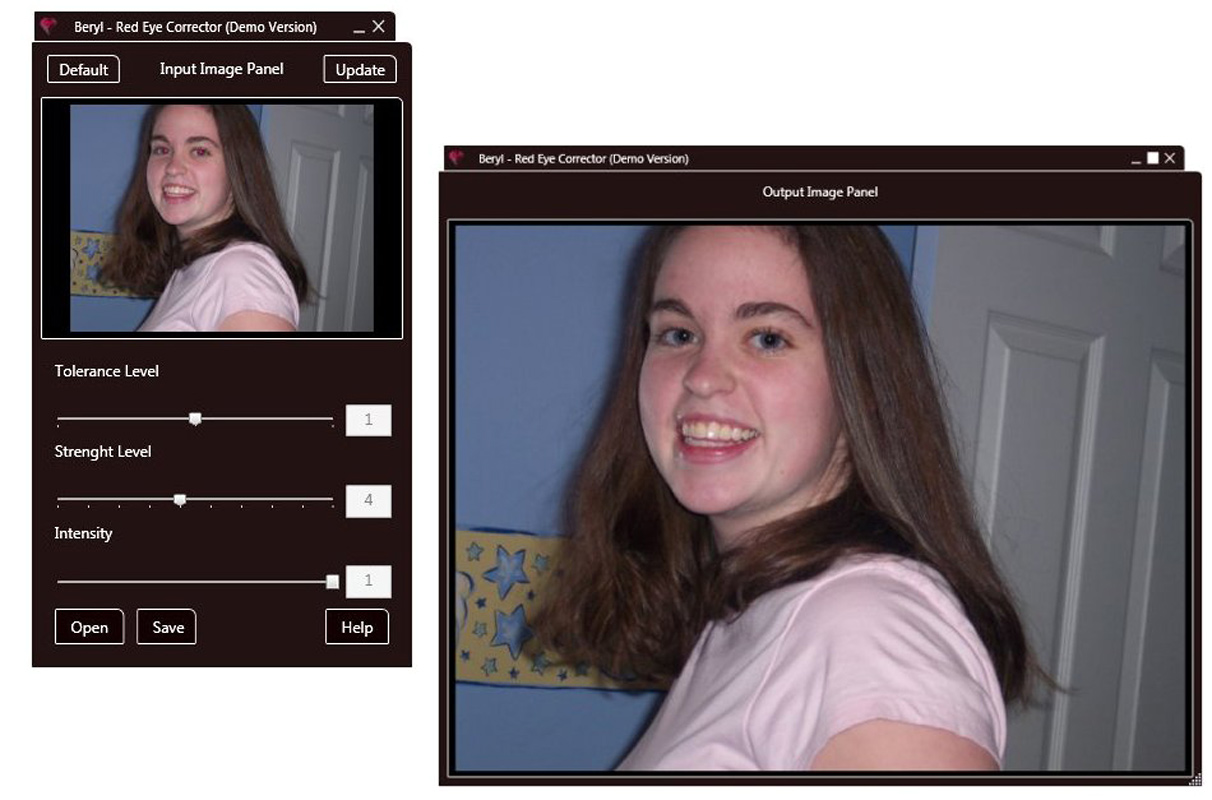Open an image with the Open button
The height and width of the screenshot is (800, 1212).
coord(89,627)
